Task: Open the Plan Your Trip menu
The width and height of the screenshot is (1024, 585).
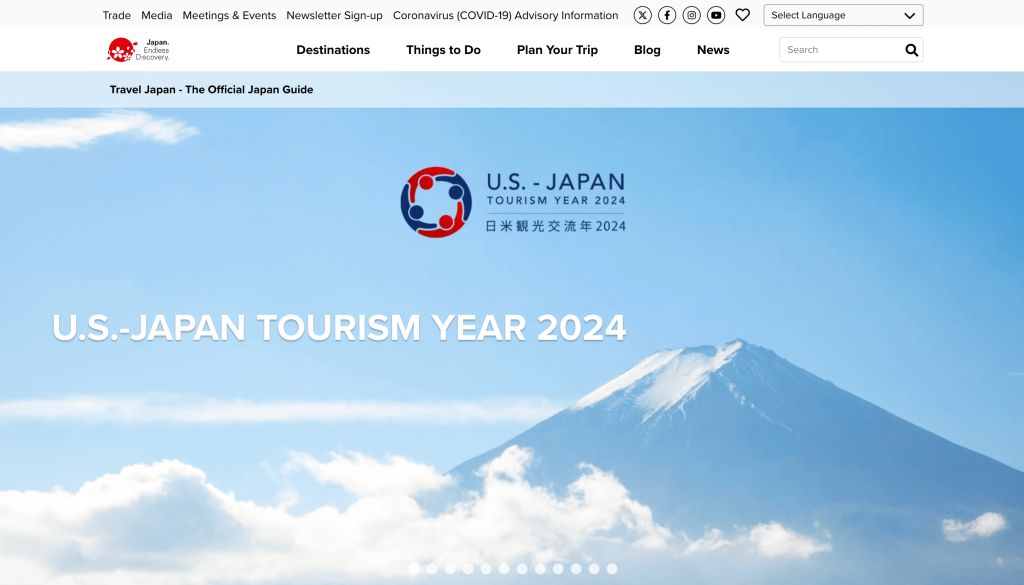Action: pyautogui.click(x=557, y=50)
